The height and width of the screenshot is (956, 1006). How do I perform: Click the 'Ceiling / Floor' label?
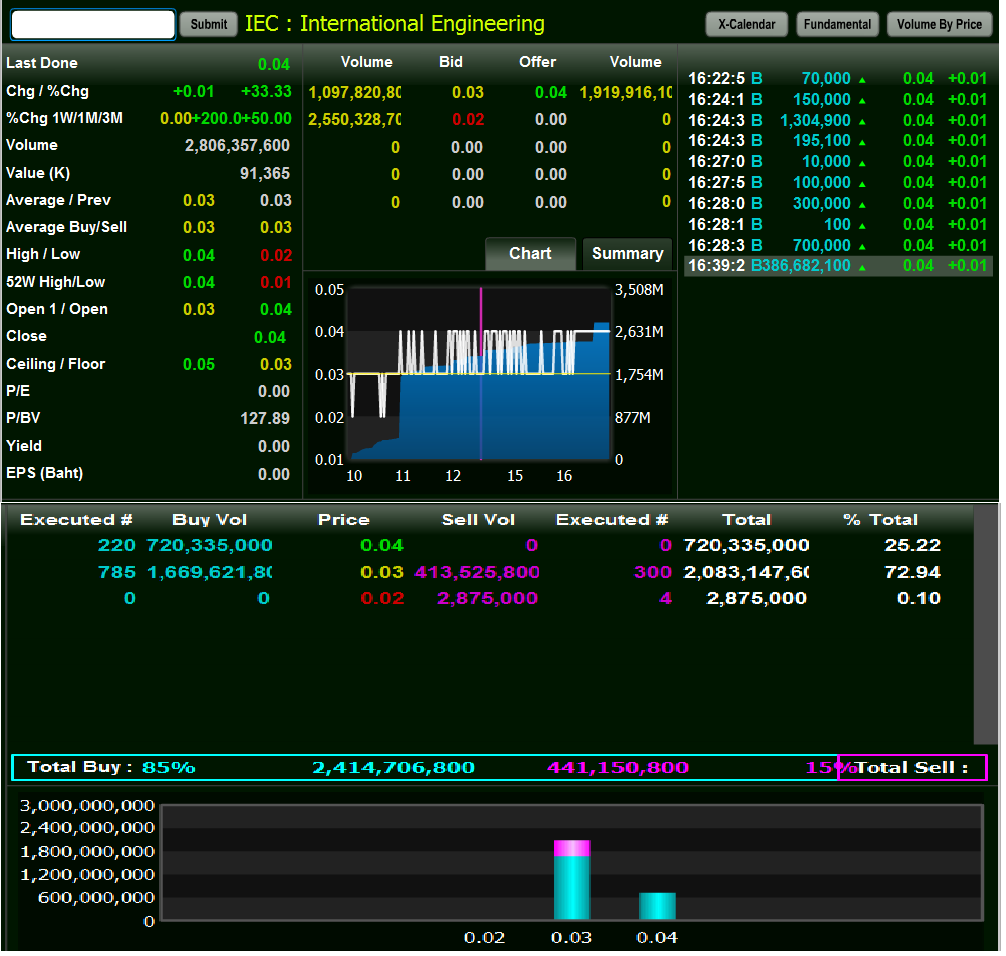point(55,364)
